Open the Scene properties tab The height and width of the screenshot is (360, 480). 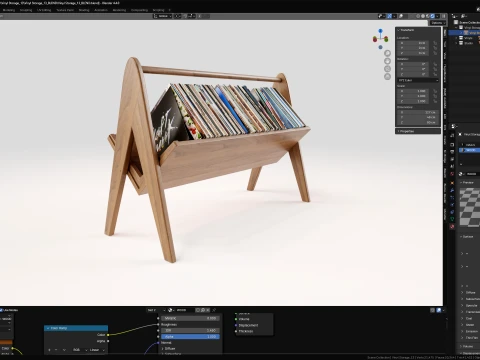[x=452, y=166]
